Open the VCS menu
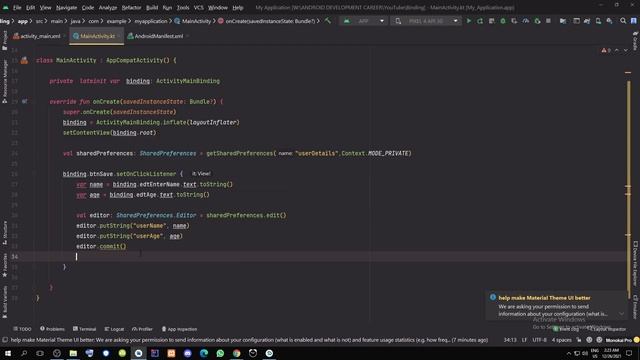This screenshot has height=360, width=640. pyautogui.click(x=198, y=7)
